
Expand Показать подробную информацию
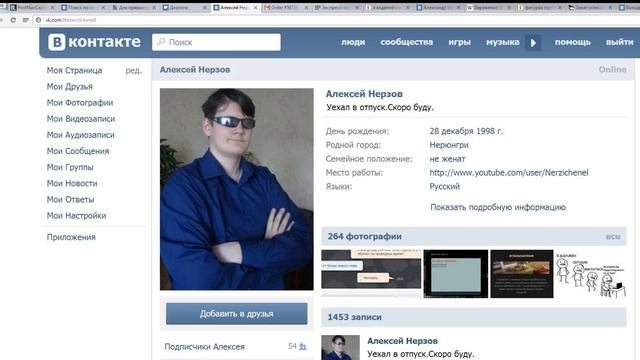pos(498,207)
